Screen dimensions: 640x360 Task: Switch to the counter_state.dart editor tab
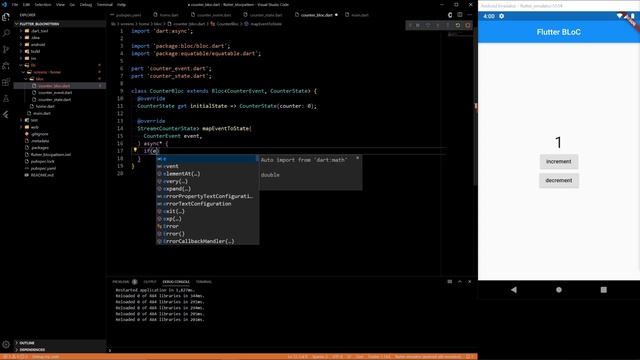[x=266, y=15]
